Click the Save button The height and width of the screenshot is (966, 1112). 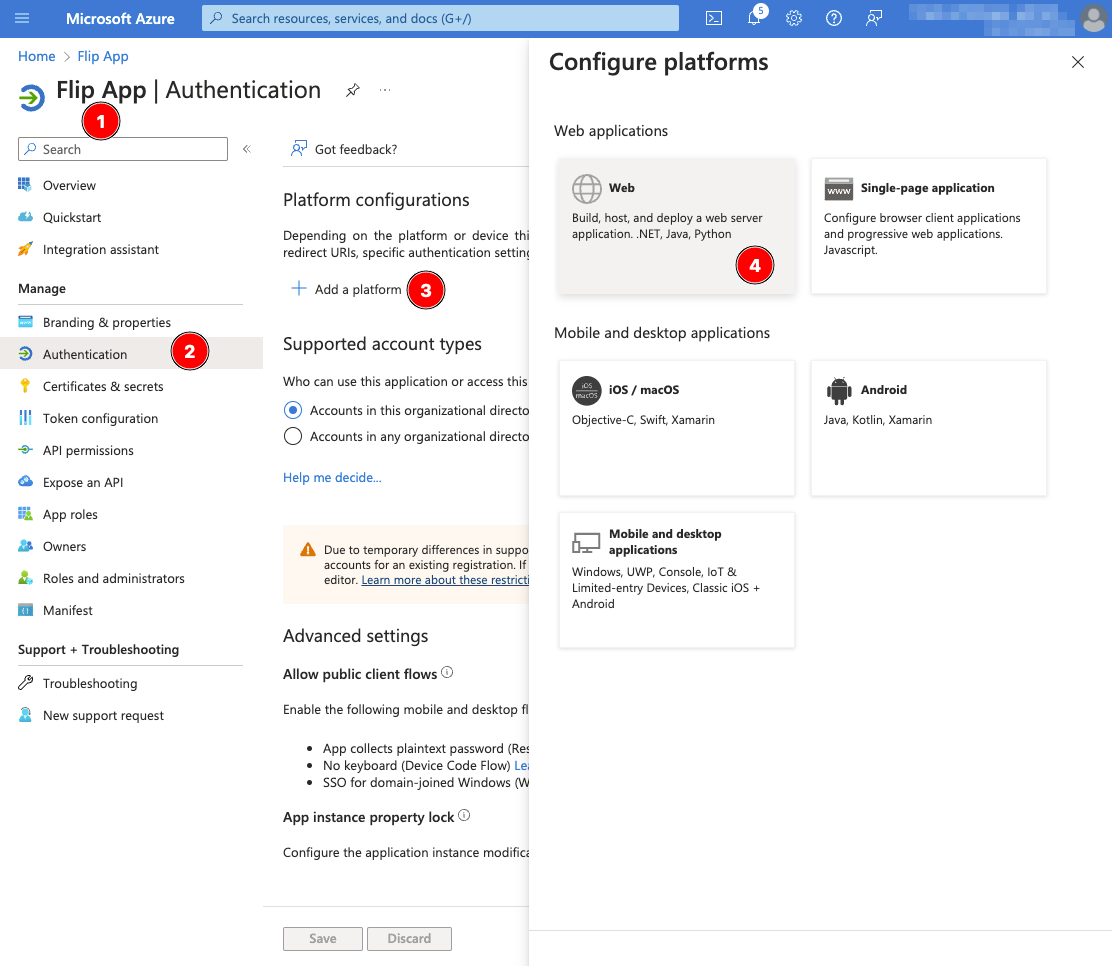pyautogui.click(x=323, y=938)
